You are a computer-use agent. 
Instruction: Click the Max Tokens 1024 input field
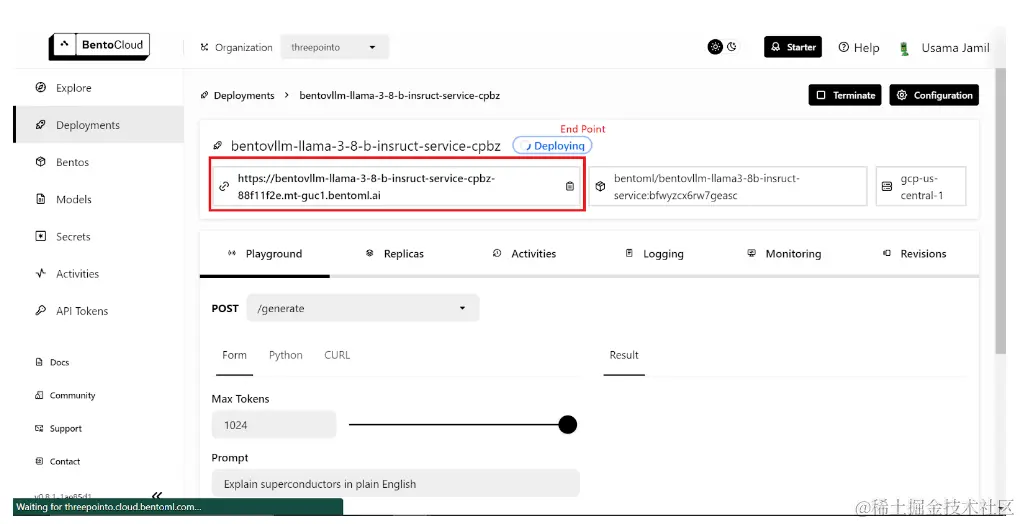click(x=273, y=425)
